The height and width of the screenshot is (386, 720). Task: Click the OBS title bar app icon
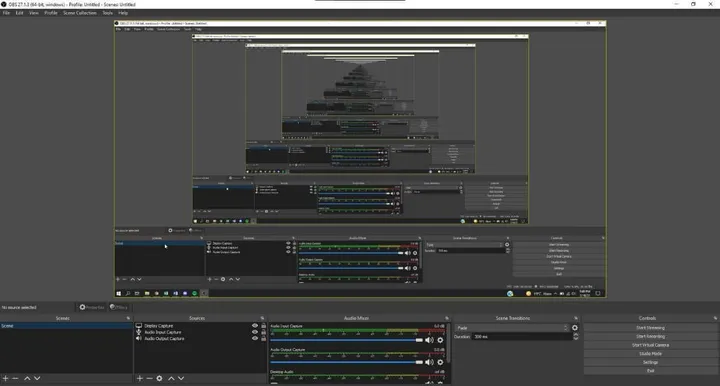(x=4, y=4)
